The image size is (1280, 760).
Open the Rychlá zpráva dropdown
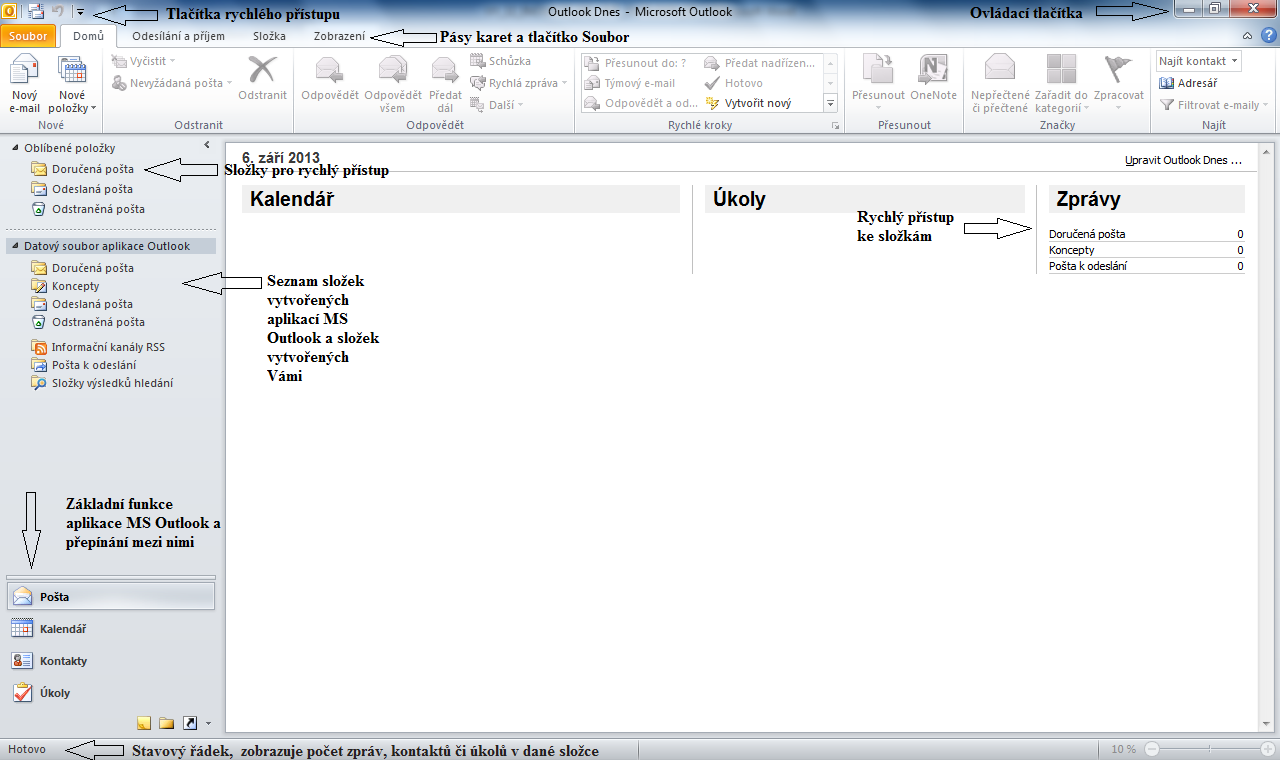518,83
